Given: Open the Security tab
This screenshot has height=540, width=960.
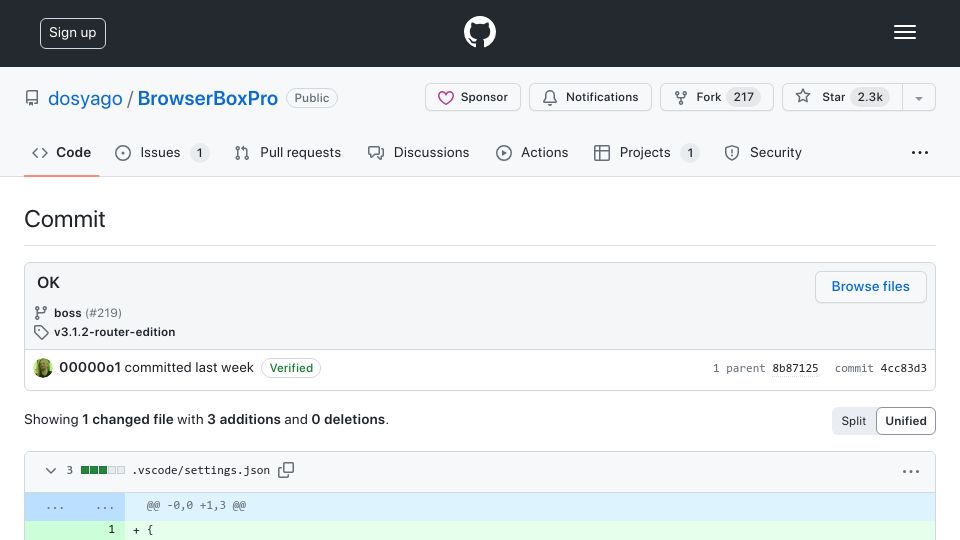Looking at the screenshot, I should [x=763, y=152].
